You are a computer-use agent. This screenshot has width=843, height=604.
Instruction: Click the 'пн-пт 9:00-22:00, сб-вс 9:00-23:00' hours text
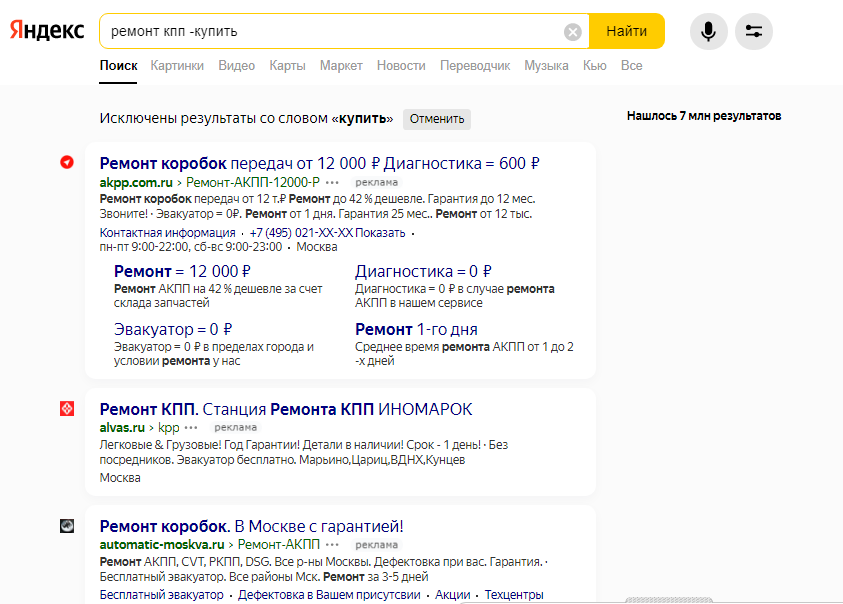(190, 247)
